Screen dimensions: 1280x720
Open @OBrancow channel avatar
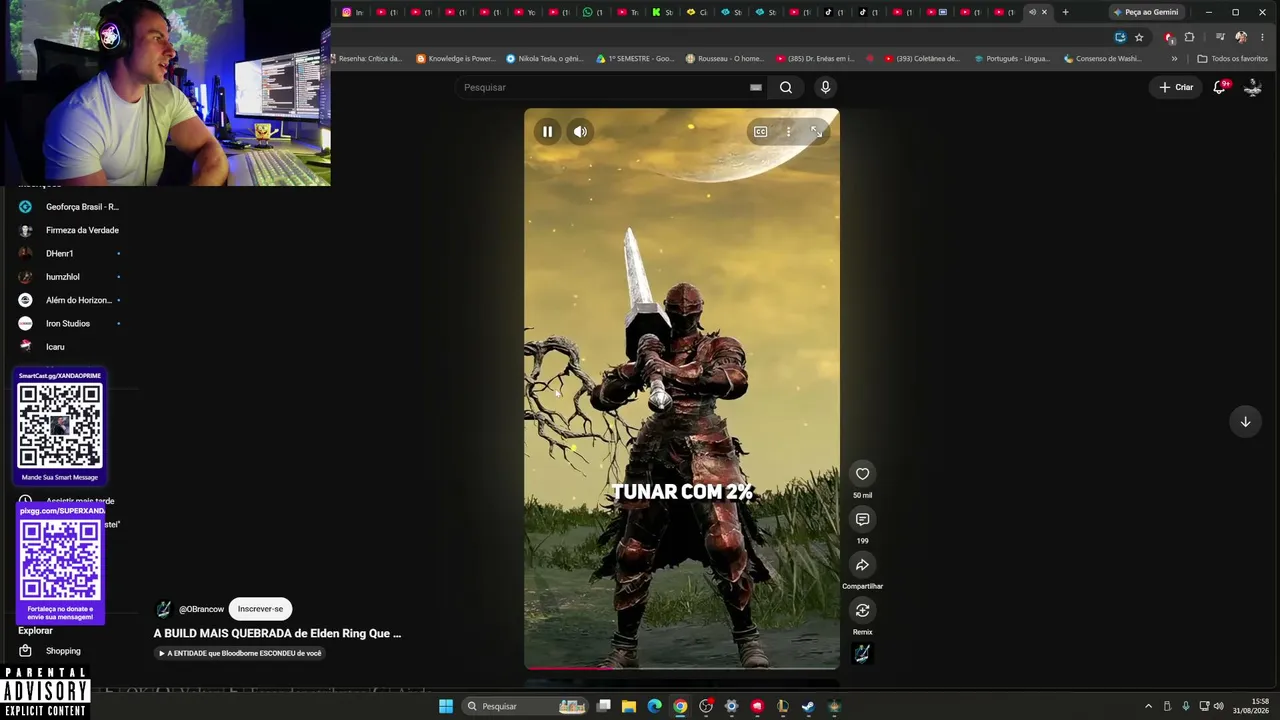[164, 609]
